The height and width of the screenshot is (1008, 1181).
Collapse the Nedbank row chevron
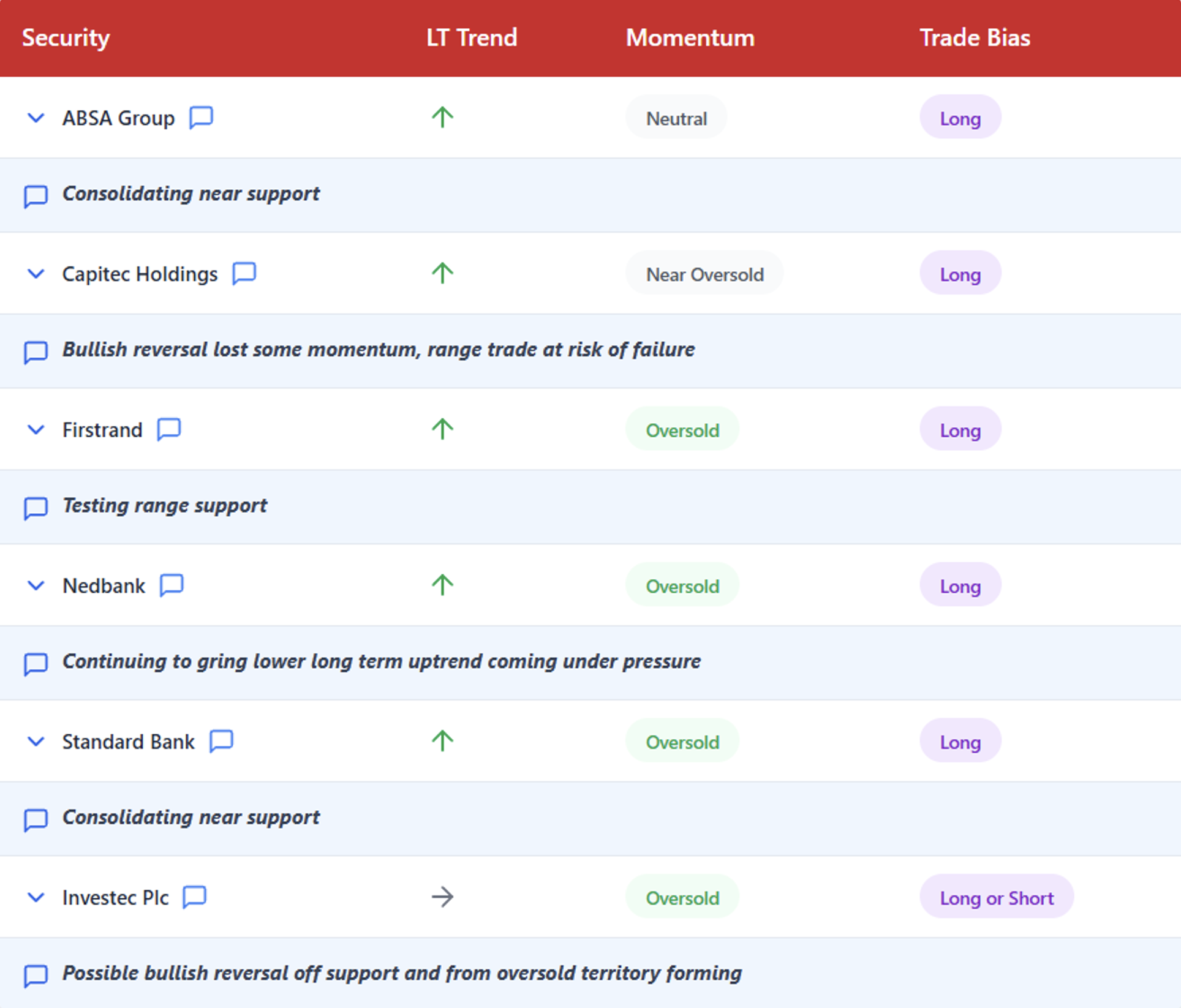tap(36, 586)
